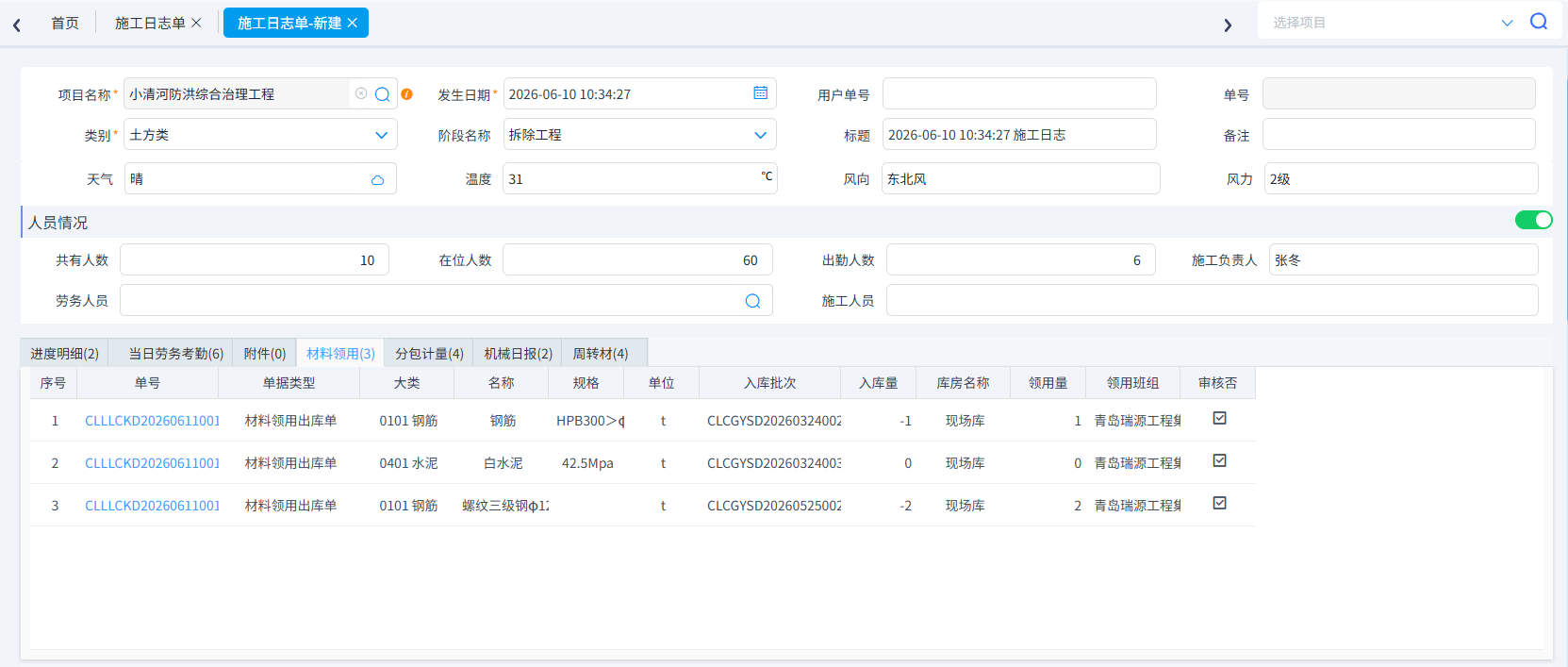The width and height of the screenshot is (1568, 667).
Task: Click the left arrow to scroll tabs back
Action: click(x=17, y=25)
